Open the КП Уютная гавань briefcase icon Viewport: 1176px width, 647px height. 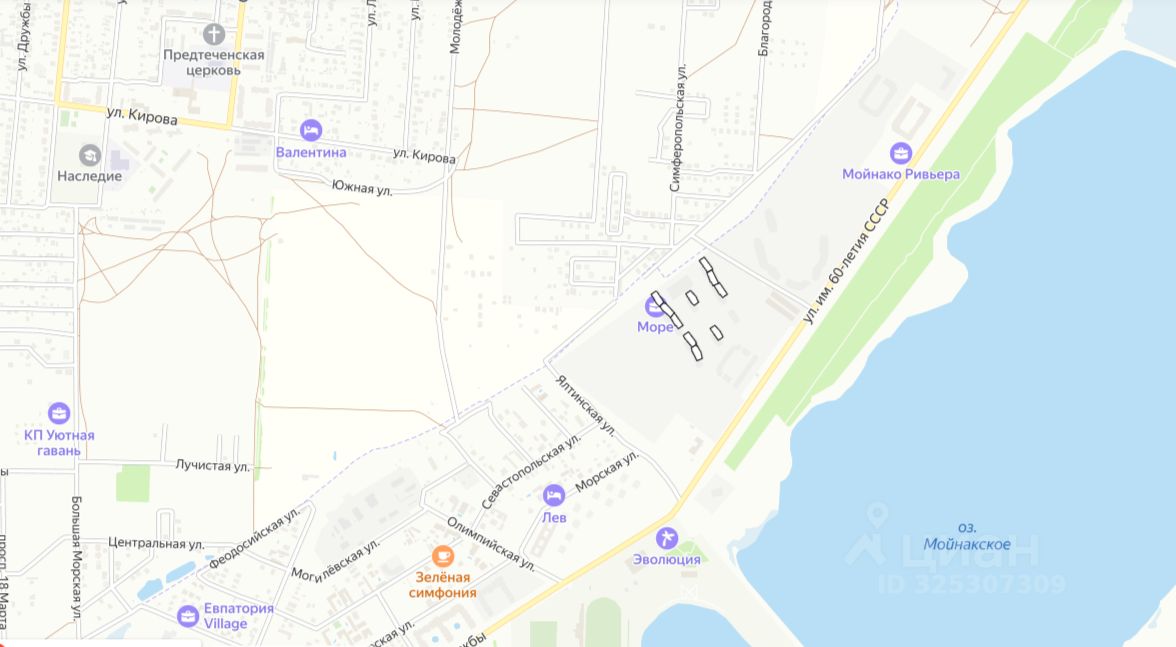coord(58,413)
